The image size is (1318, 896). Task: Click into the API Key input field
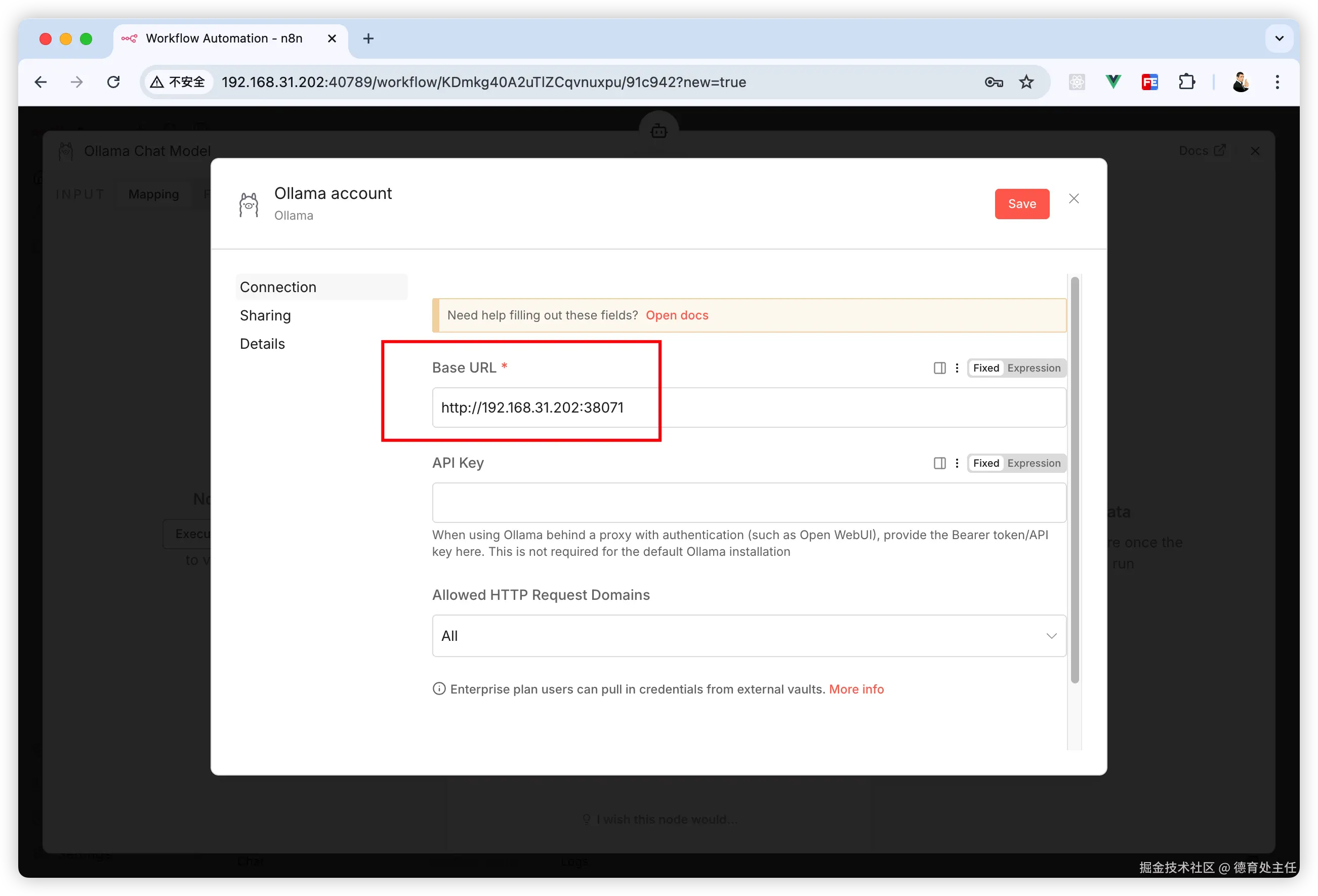tap(749, 503)
